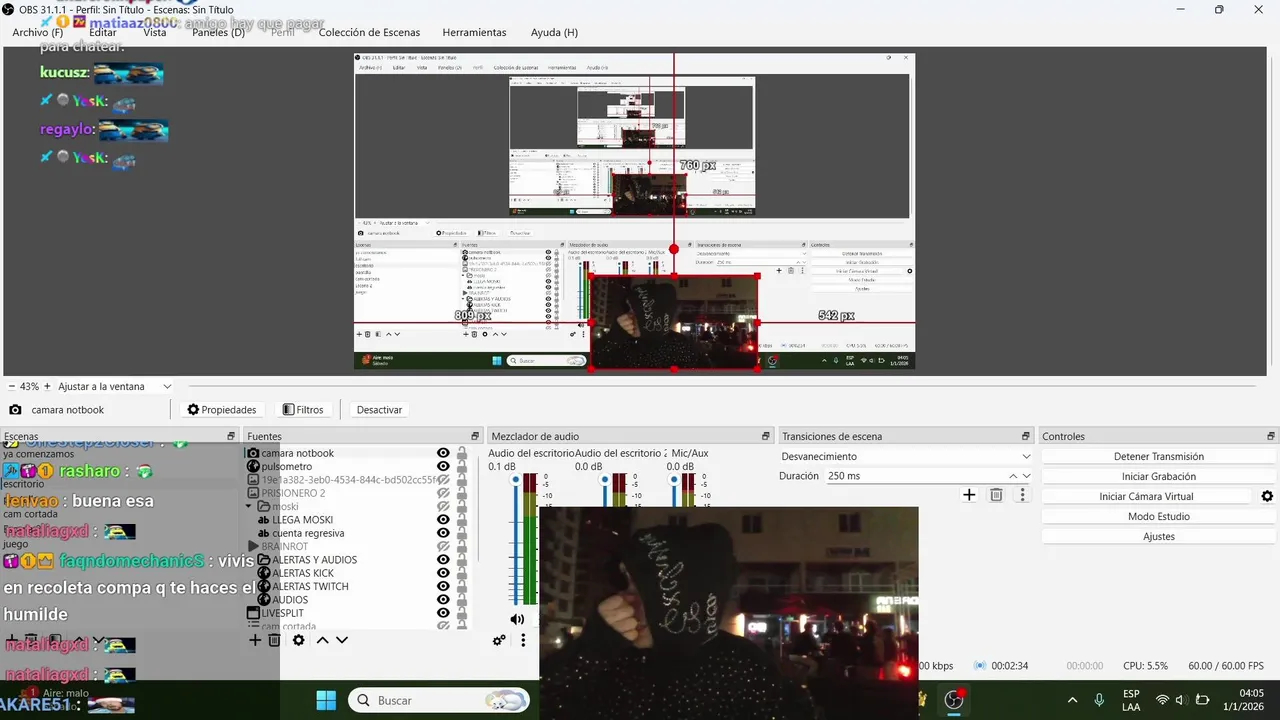Image resolution: width=1280 pixels, height=720 pixels.
Task: Open Ajustes in Controles
Action: point(1159,536)
